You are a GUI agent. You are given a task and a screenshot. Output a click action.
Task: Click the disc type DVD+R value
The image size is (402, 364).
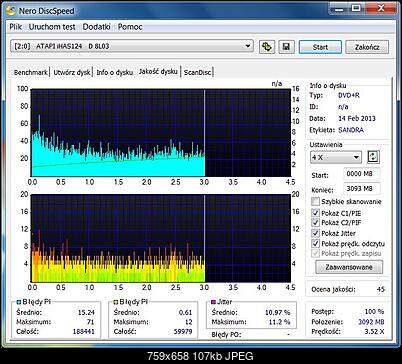coord(349,95)
